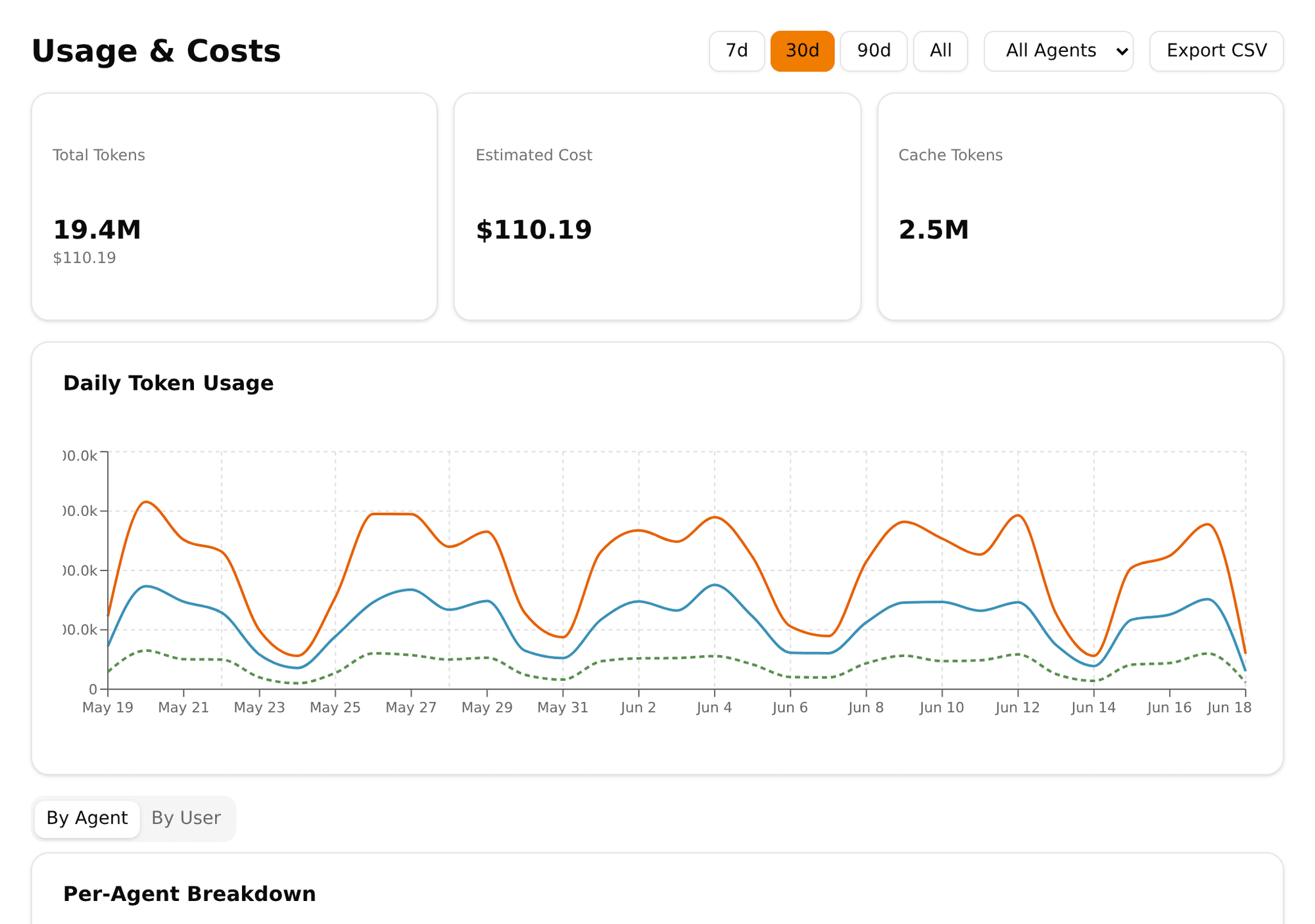
Task: Click the bold $110.19 estimated cost value
Action: (x=533, y=230)
